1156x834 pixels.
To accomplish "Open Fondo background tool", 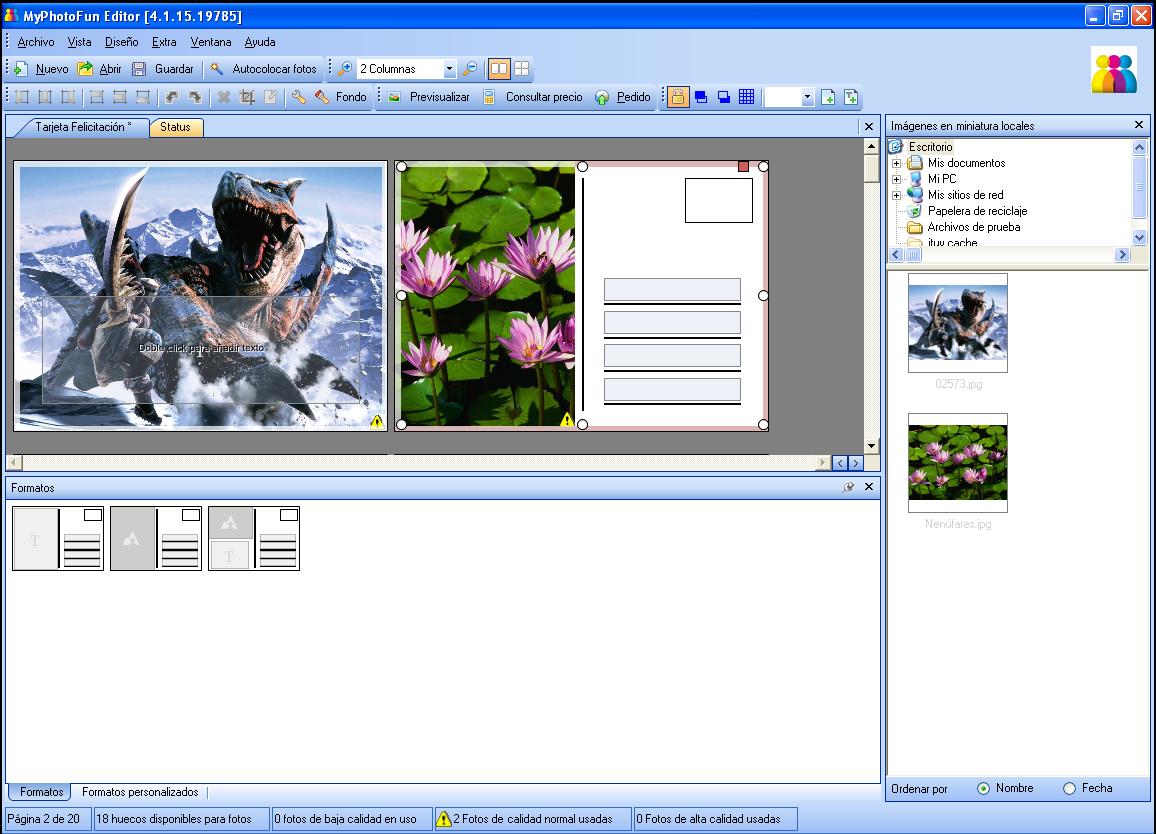I will [341, 97].
